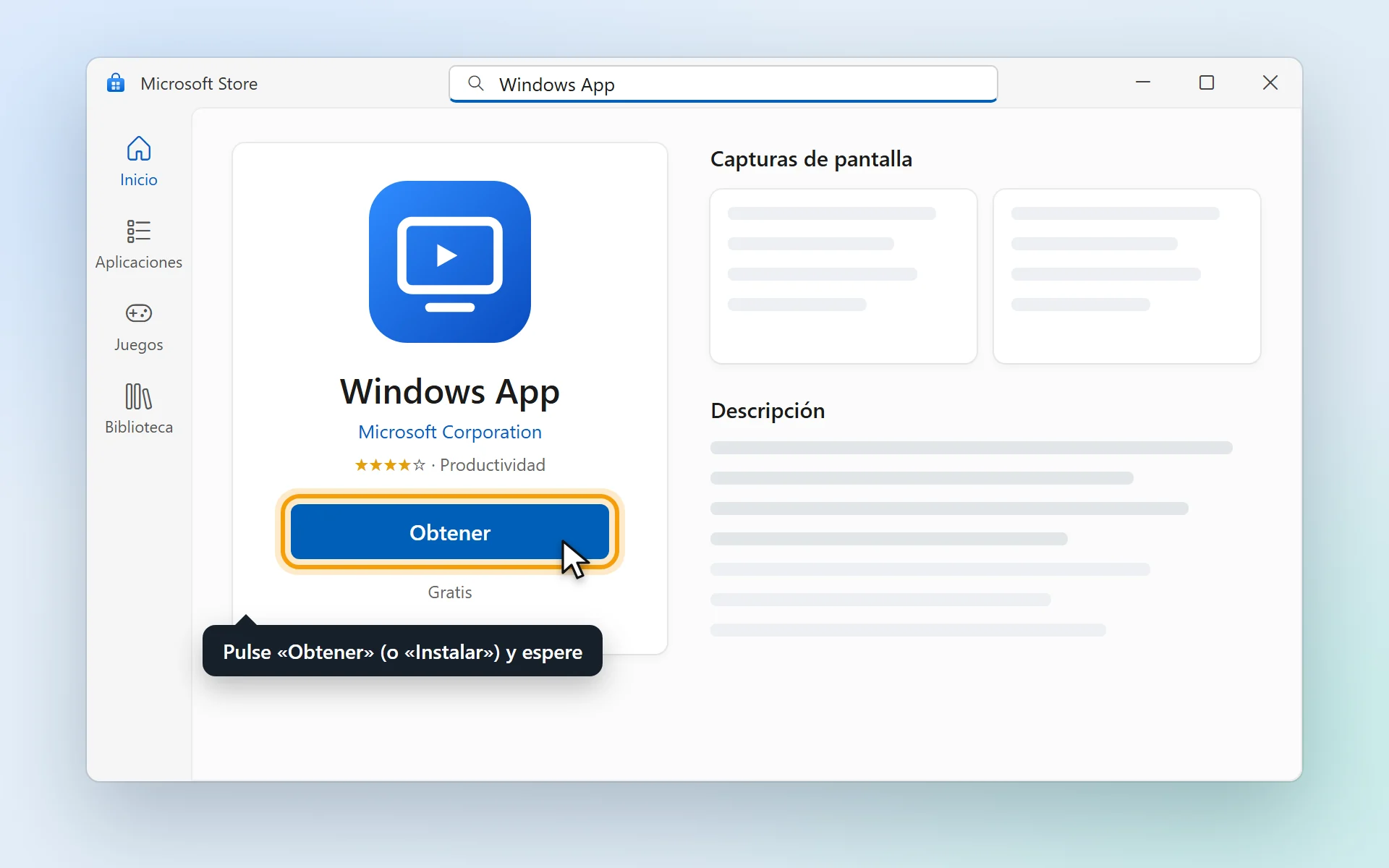Image resolution: width=1389 pixels, height=868 pixels.
Task: Open the Inicio home tab
Action: (x=138, y=162)
